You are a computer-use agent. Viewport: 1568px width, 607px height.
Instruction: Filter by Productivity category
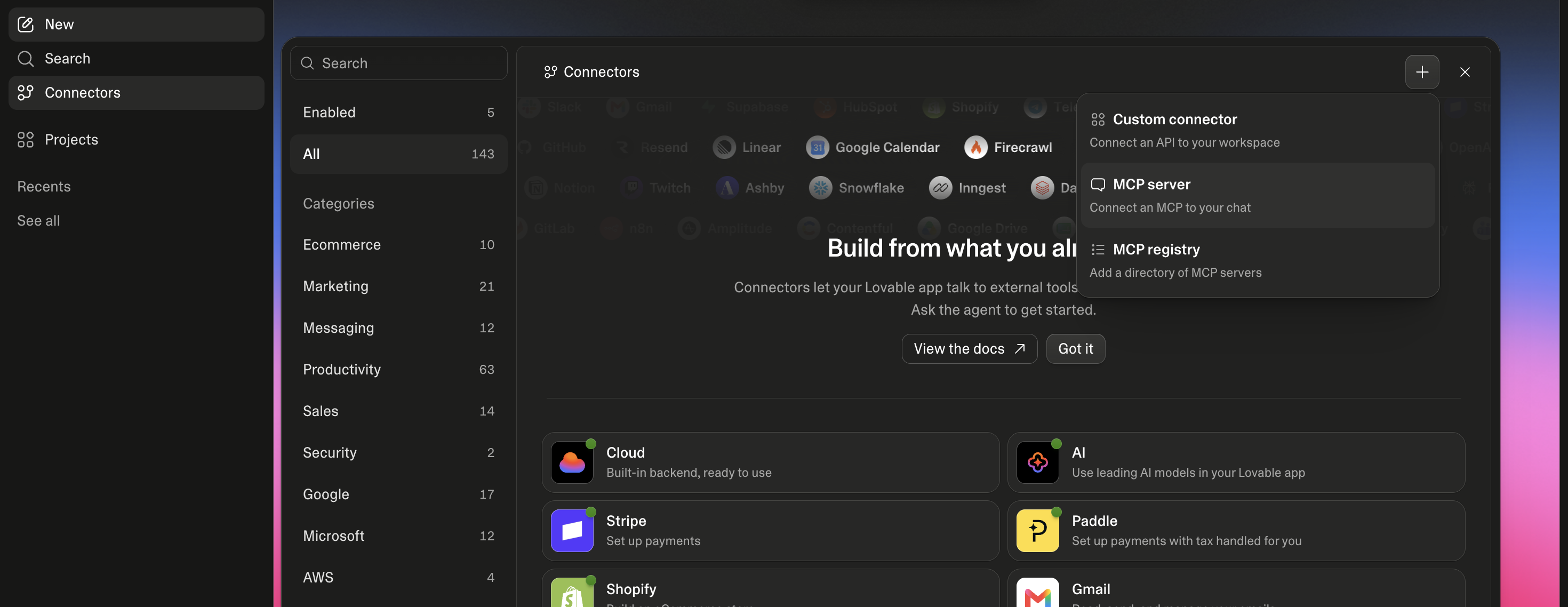399,370
